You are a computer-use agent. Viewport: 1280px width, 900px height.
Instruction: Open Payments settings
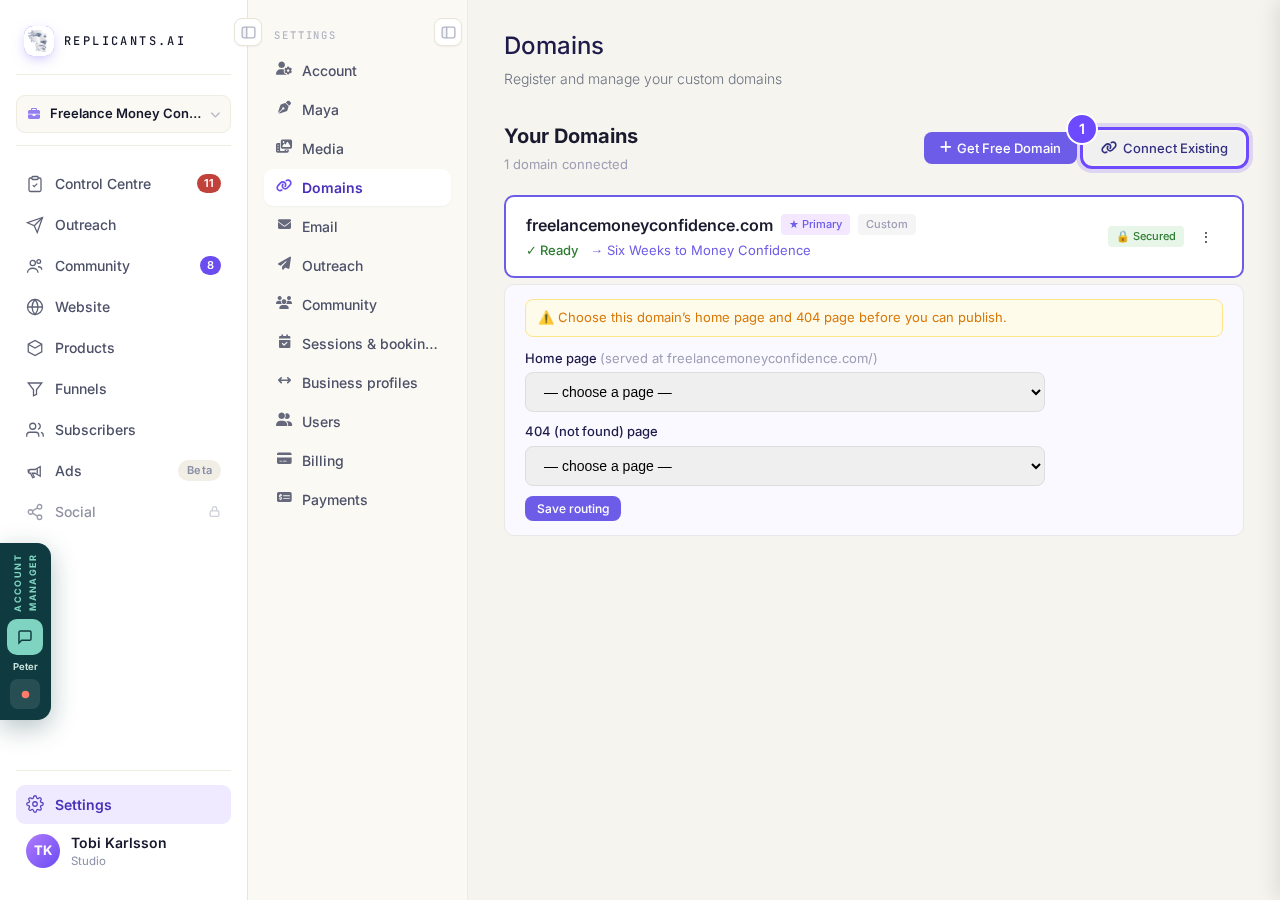coord(357,500)
